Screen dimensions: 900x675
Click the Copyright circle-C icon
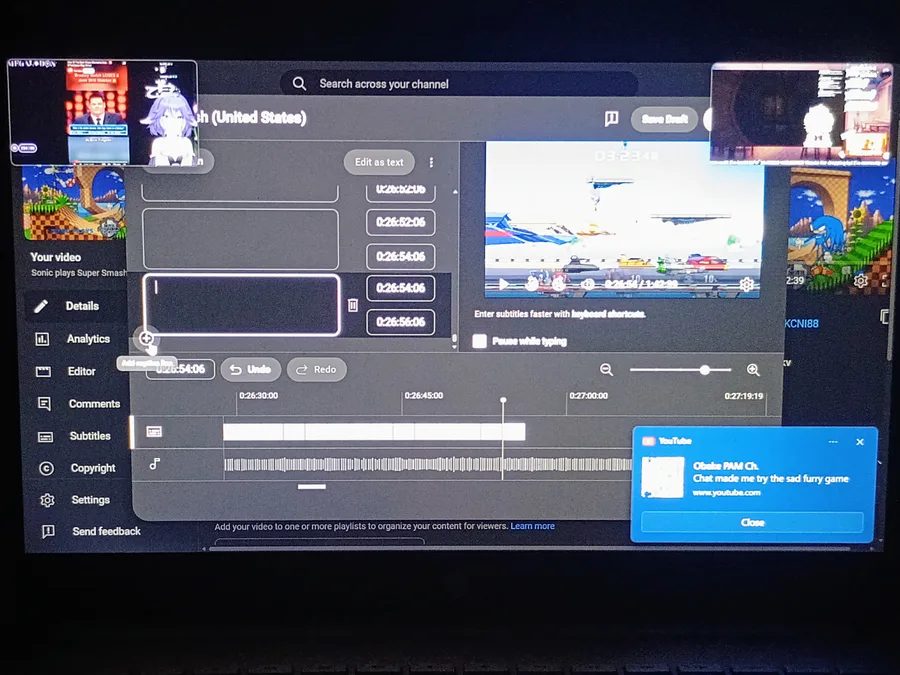(x=46, y=468)
